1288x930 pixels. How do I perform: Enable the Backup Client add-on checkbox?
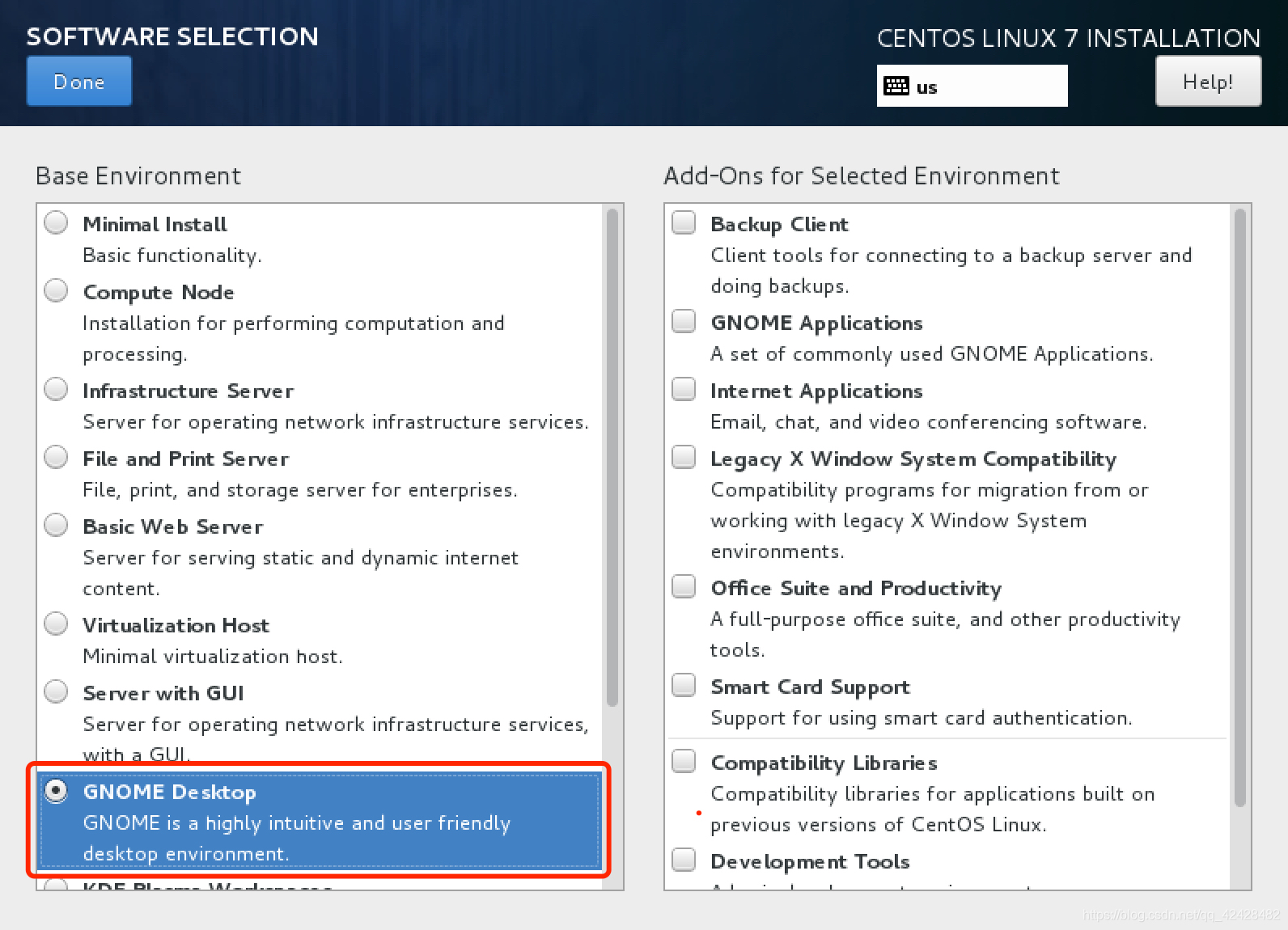pyautogui.click(x=684, y=222)
